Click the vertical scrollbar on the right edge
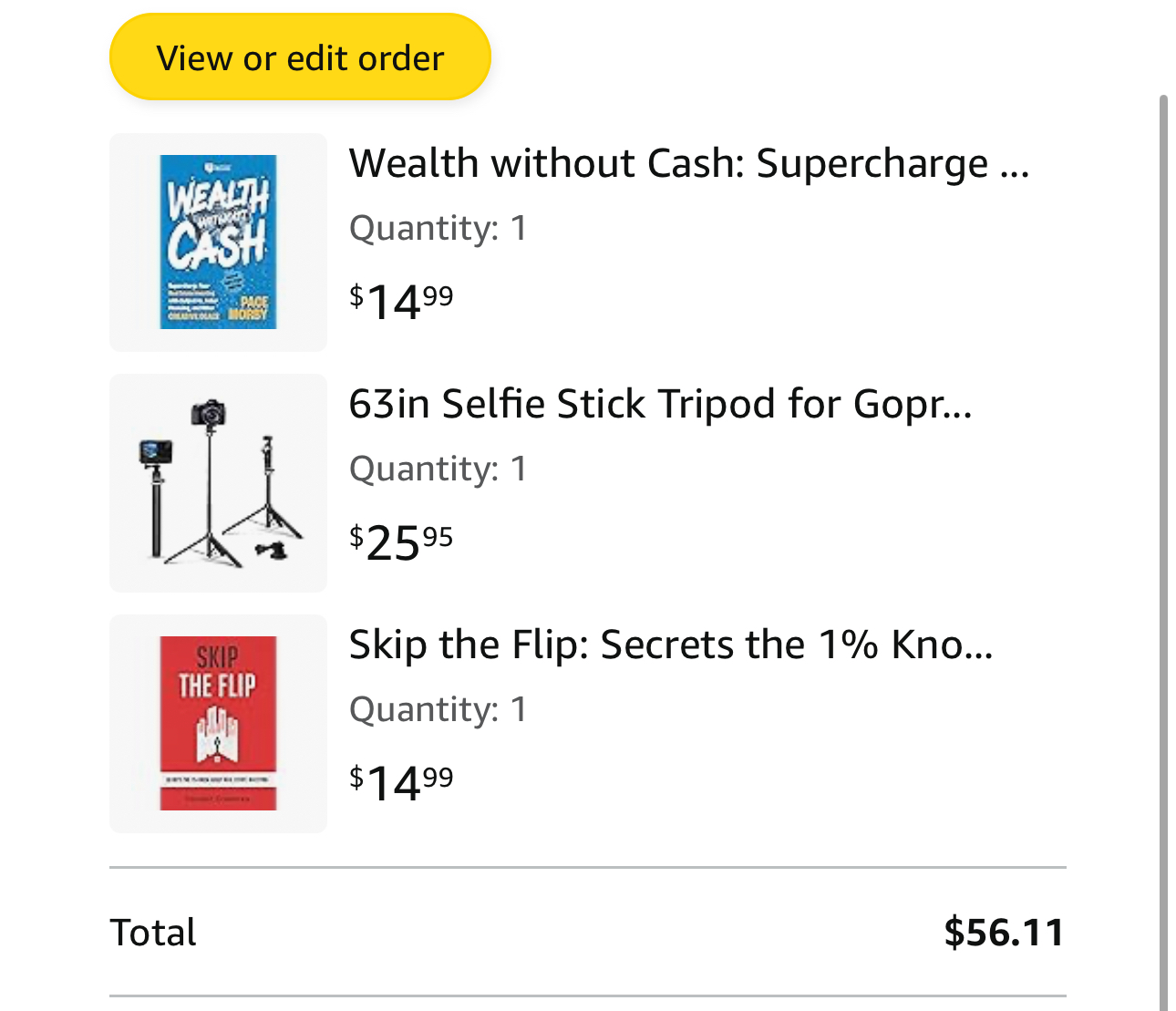Screen dimensions: 1176x1011 [x=1163, y=547]
